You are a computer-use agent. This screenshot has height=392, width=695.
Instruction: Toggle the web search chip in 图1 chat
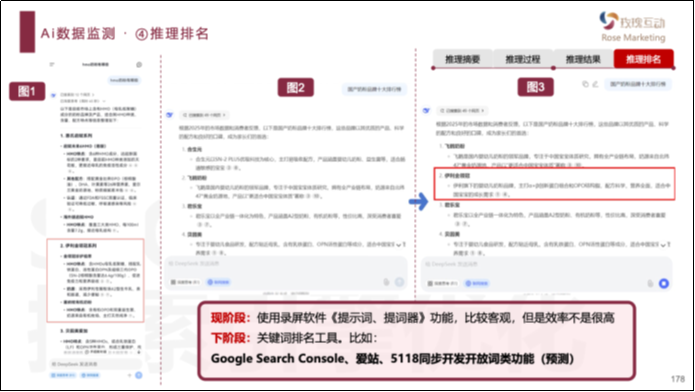91,375
